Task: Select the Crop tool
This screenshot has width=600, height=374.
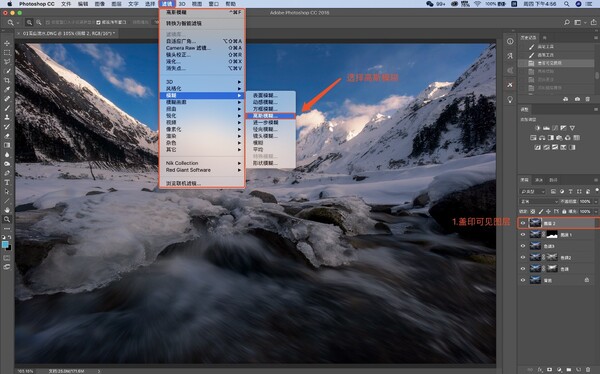Action: tap(7, 80)
